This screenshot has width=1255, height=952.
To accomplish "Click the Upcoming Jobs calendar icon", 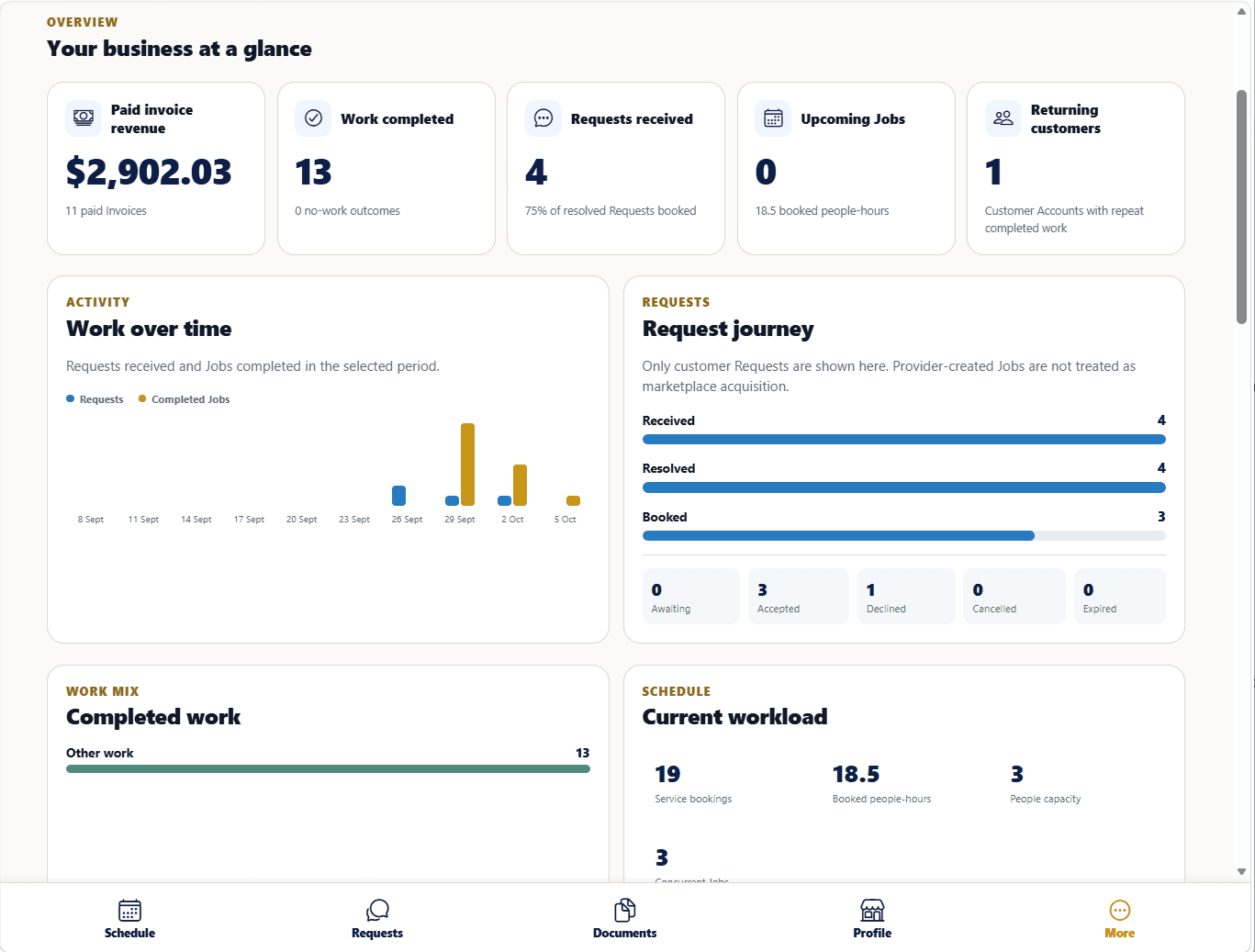I will 773,118.
